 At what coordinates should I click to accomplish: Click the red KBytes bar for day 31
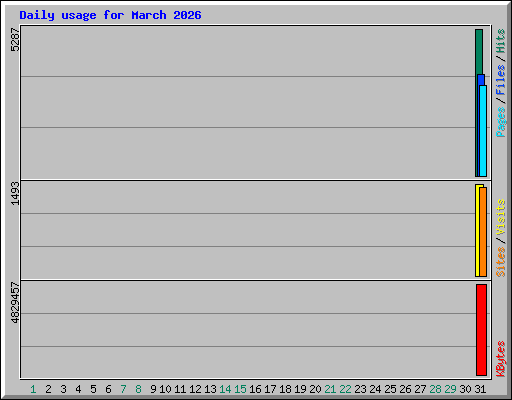pyautogui.click(x=481, y=330)
